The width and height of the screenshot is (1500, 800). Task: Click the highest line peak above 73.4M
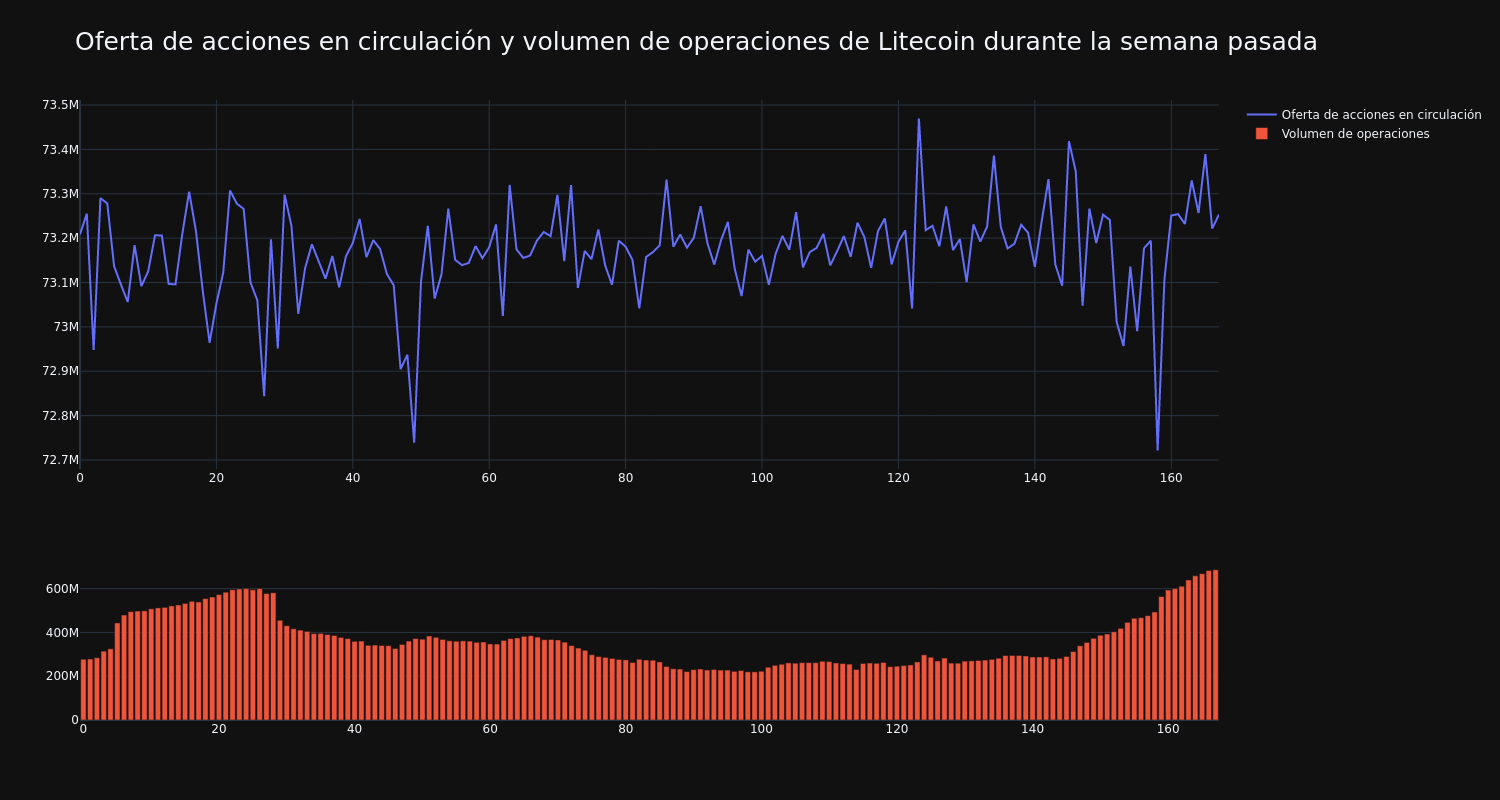tap(919, 120)
